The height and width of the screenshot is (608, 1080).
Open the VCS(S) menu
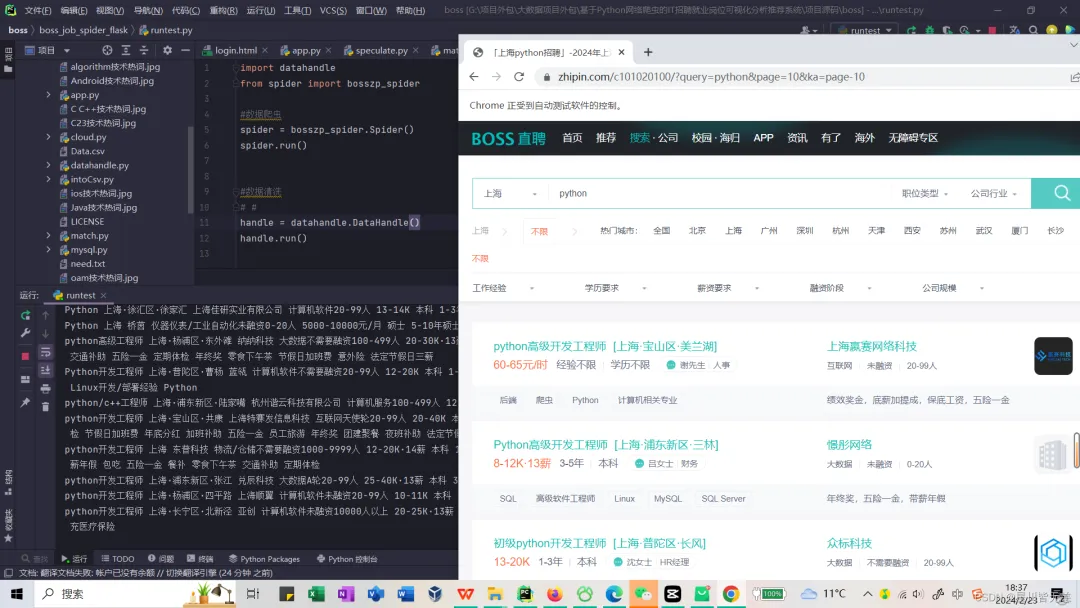coord(333,10)
